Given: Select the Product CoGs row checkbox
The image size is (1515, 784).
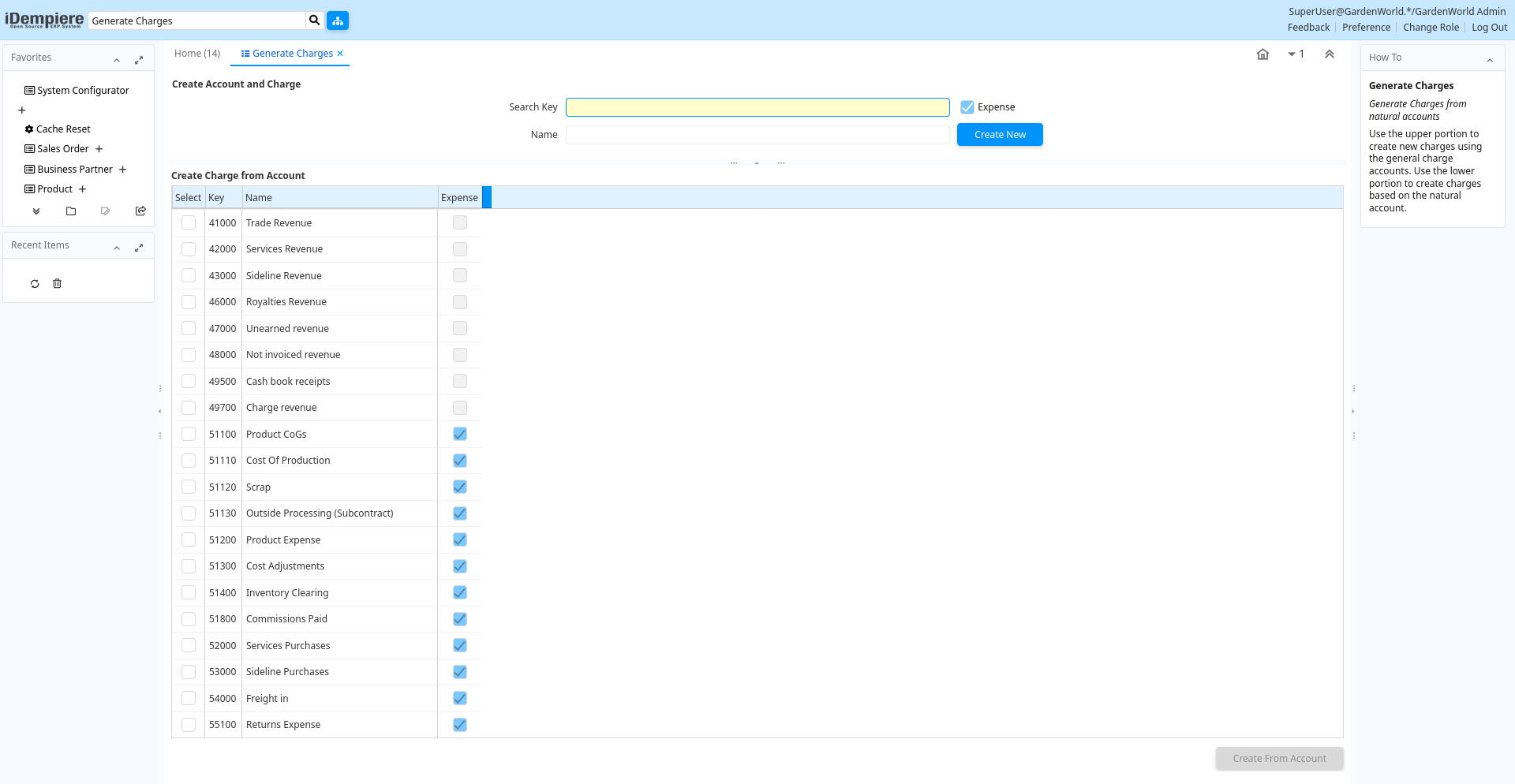Looking at the screenshot, I should coord(189,435).
